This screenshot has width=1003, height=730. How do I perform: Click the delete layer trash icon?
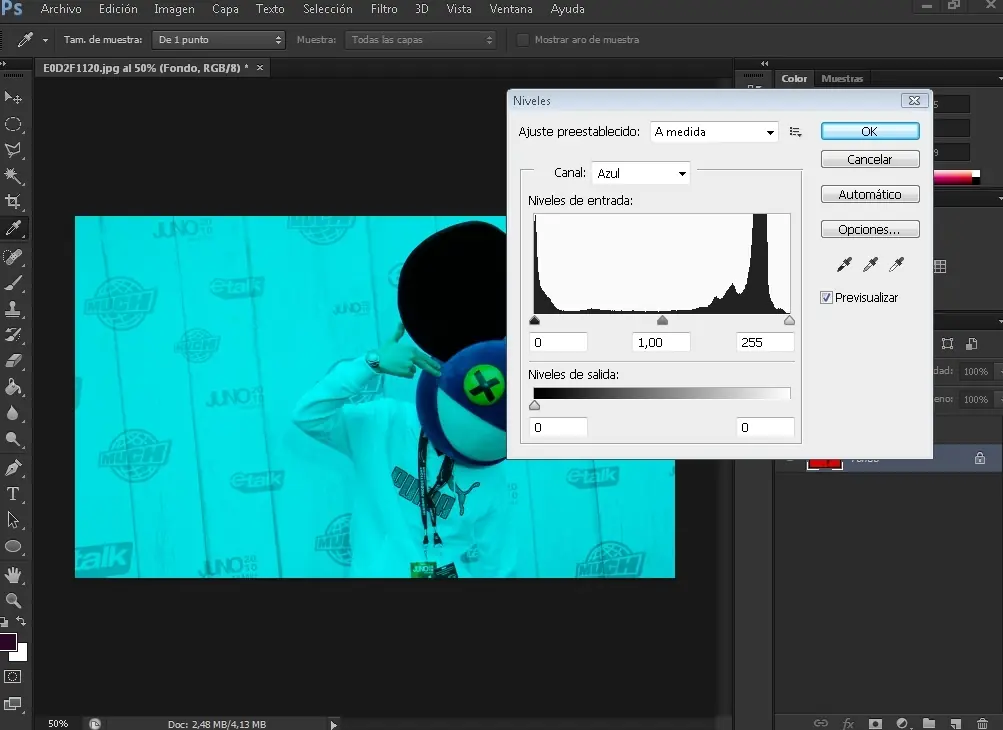982,723
